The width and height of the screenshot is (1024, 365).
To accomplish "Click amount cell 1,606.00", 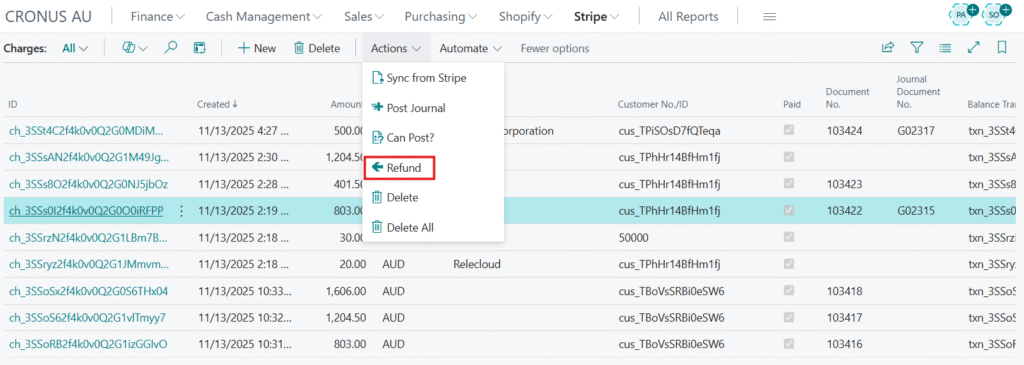I will coord(346,291).
